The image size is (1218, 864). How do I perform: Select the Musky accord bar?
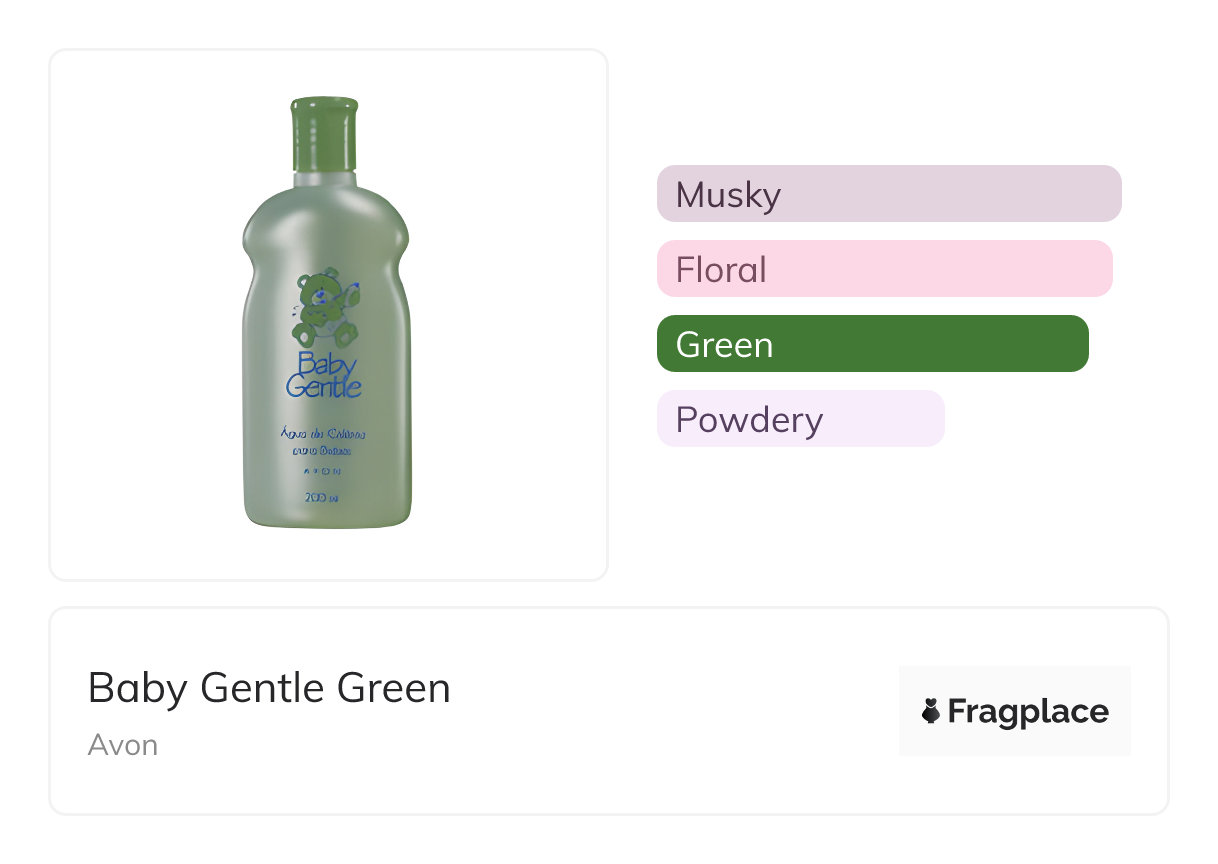point(889,194)
